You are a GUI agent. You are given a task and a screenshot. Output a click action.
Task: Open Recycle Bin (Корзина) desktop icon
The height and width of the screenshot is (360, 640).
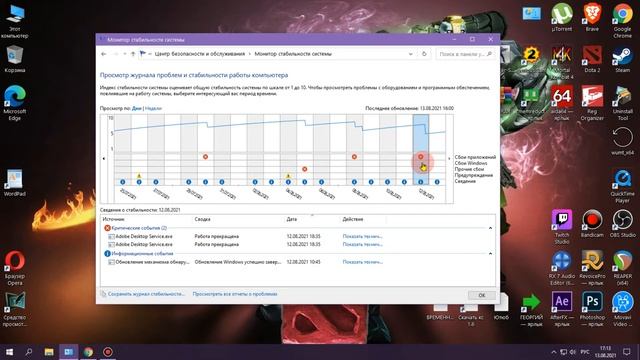[15, 59]
